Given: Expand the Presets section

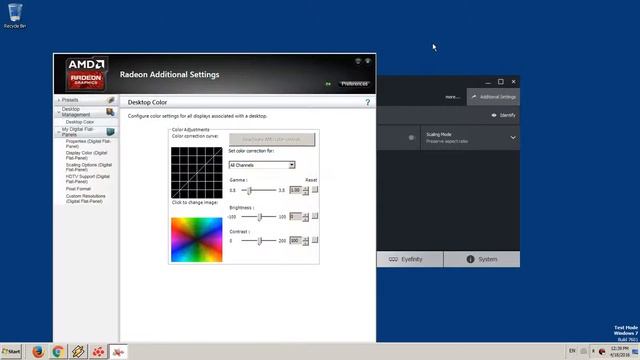Looking at the screenshot, I should coord(58,100).
